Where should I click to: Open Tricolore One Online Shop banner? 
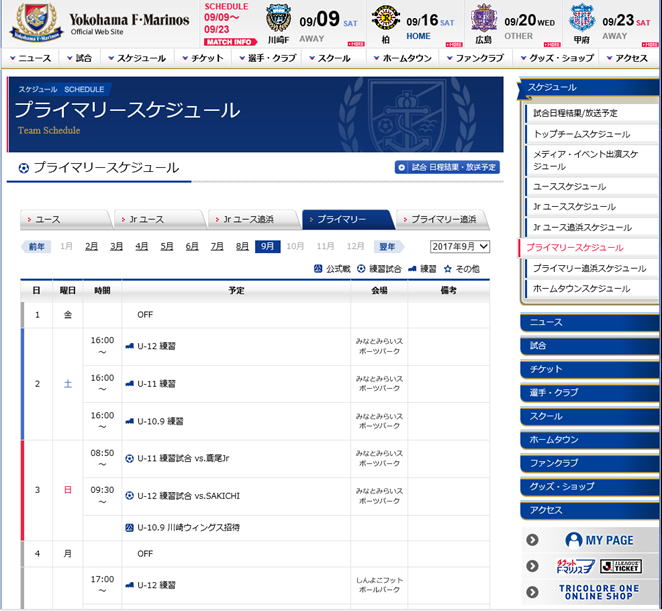[x=590, y=594]
